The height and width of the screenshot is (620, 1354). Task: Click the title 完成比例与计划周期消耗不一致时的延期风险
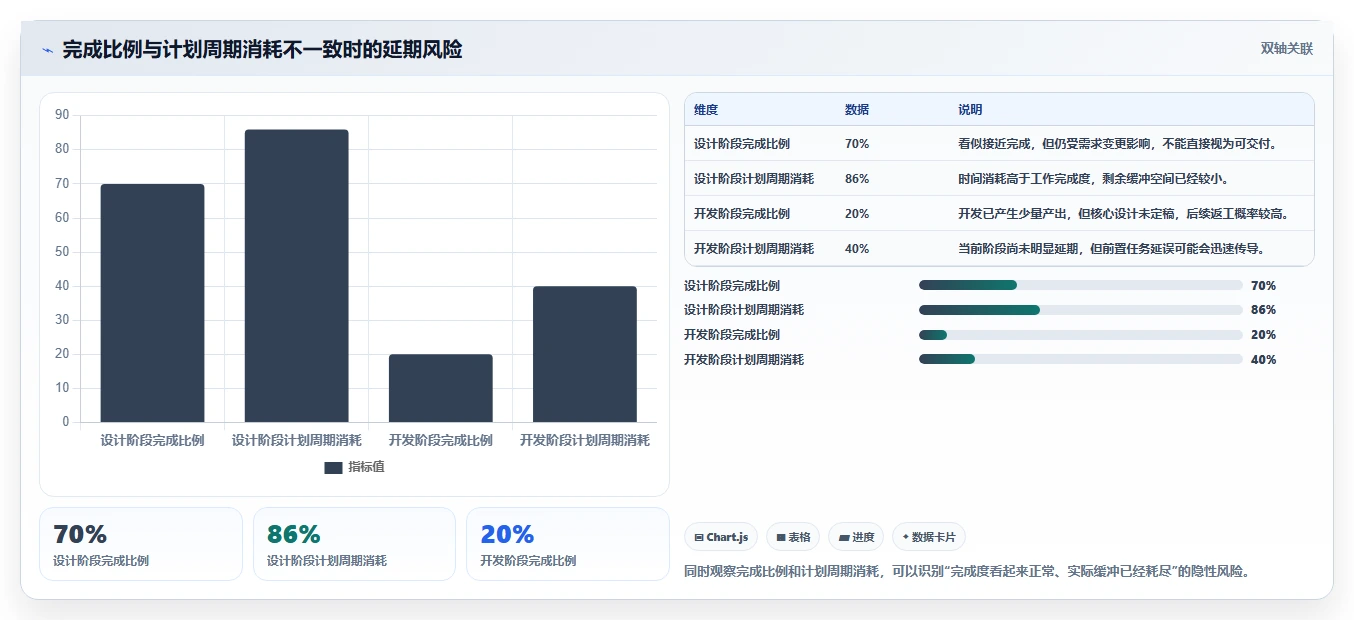pos(262,49)
